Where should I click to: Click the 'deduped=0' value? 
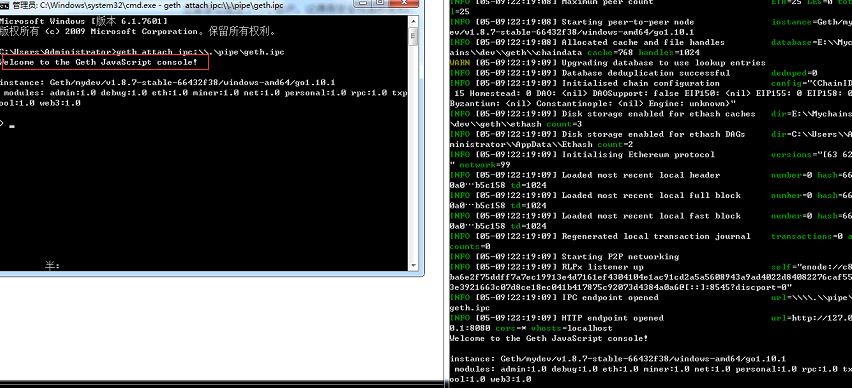coord(794,73)
